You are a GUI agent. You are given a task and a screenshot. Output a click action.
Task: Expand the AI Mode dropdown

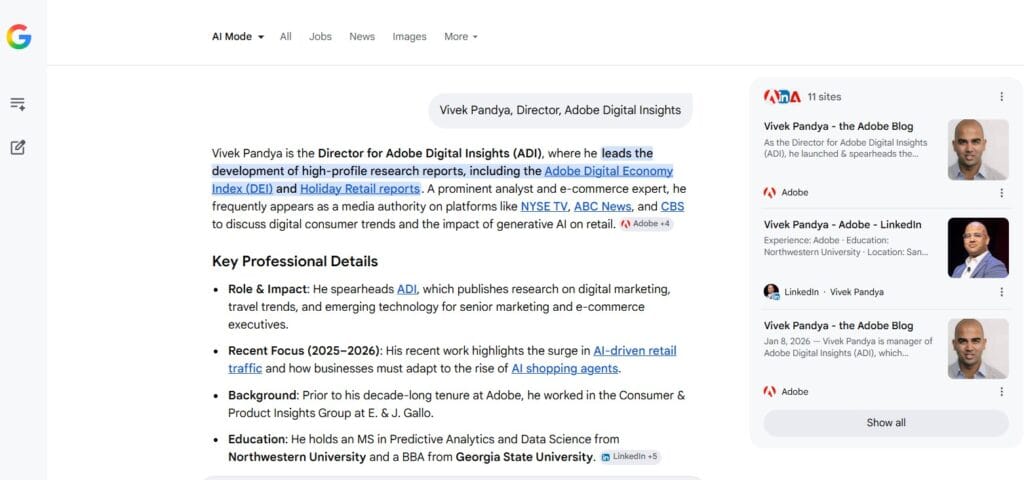238,37
